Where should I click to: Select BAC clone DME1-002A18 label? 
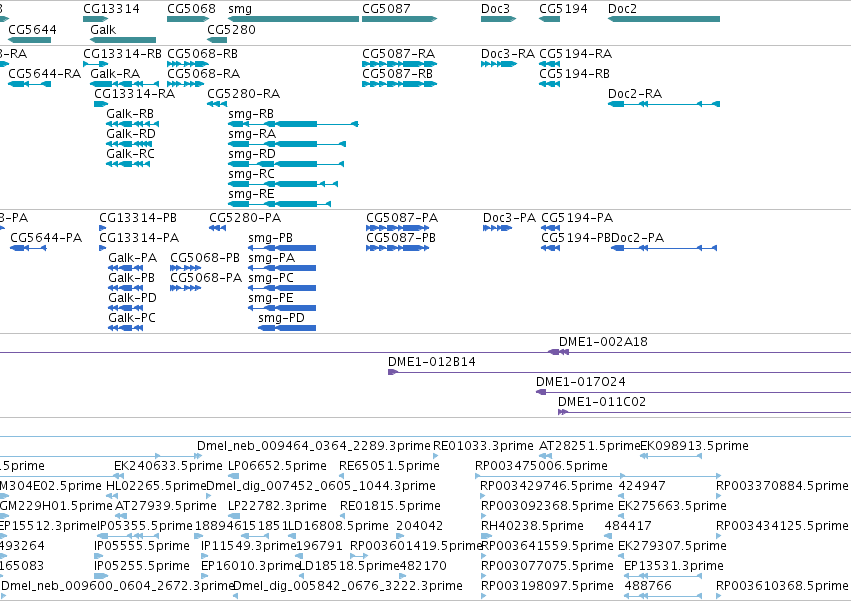pyautogui.click(x=603, y=342)
